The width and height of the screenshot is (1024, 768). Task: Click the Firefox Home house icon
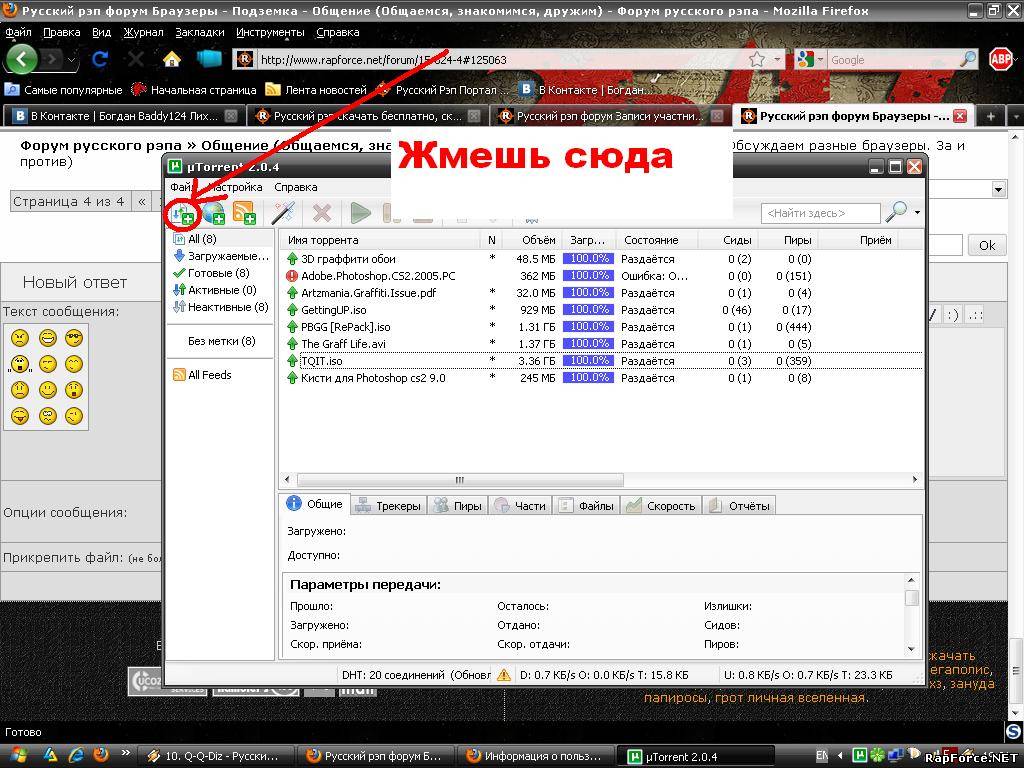tap(172, 59)
